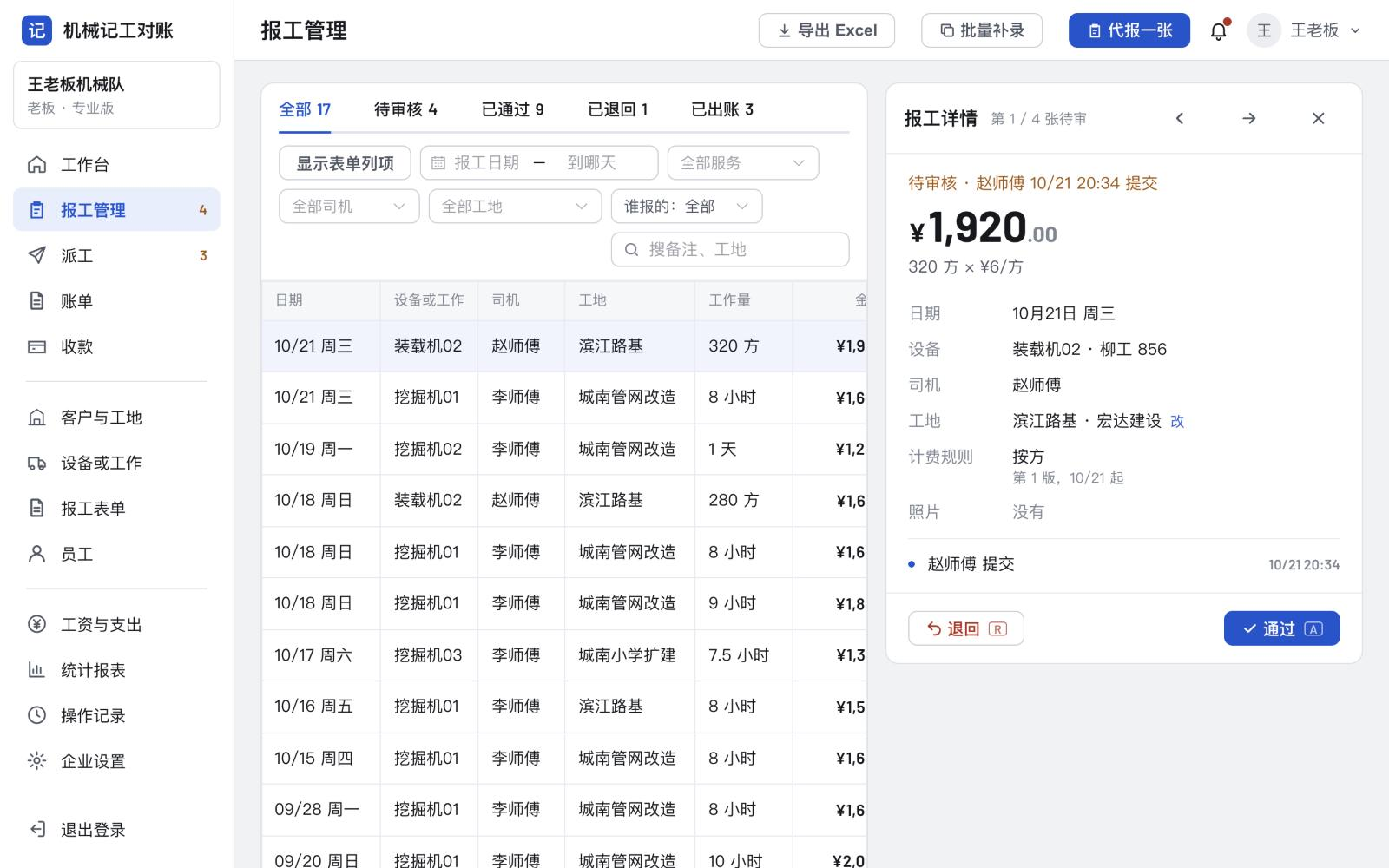The width and height of the screenshot is (1389, 868).
Task: Approve with the 通过 button
Action: pos(1281,628)
